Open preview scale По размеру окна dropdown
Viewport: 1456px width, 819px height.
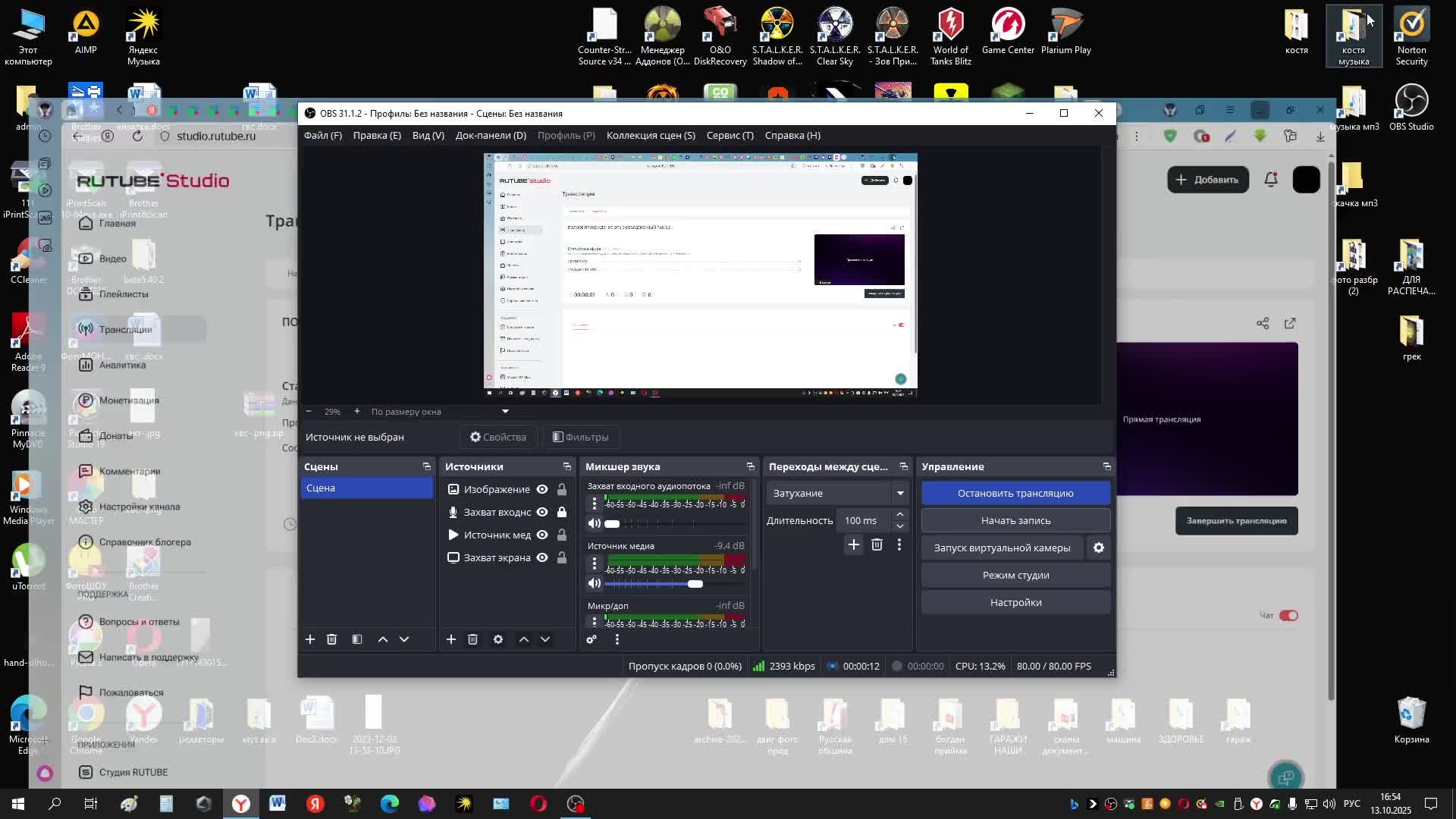click(505, 411)
